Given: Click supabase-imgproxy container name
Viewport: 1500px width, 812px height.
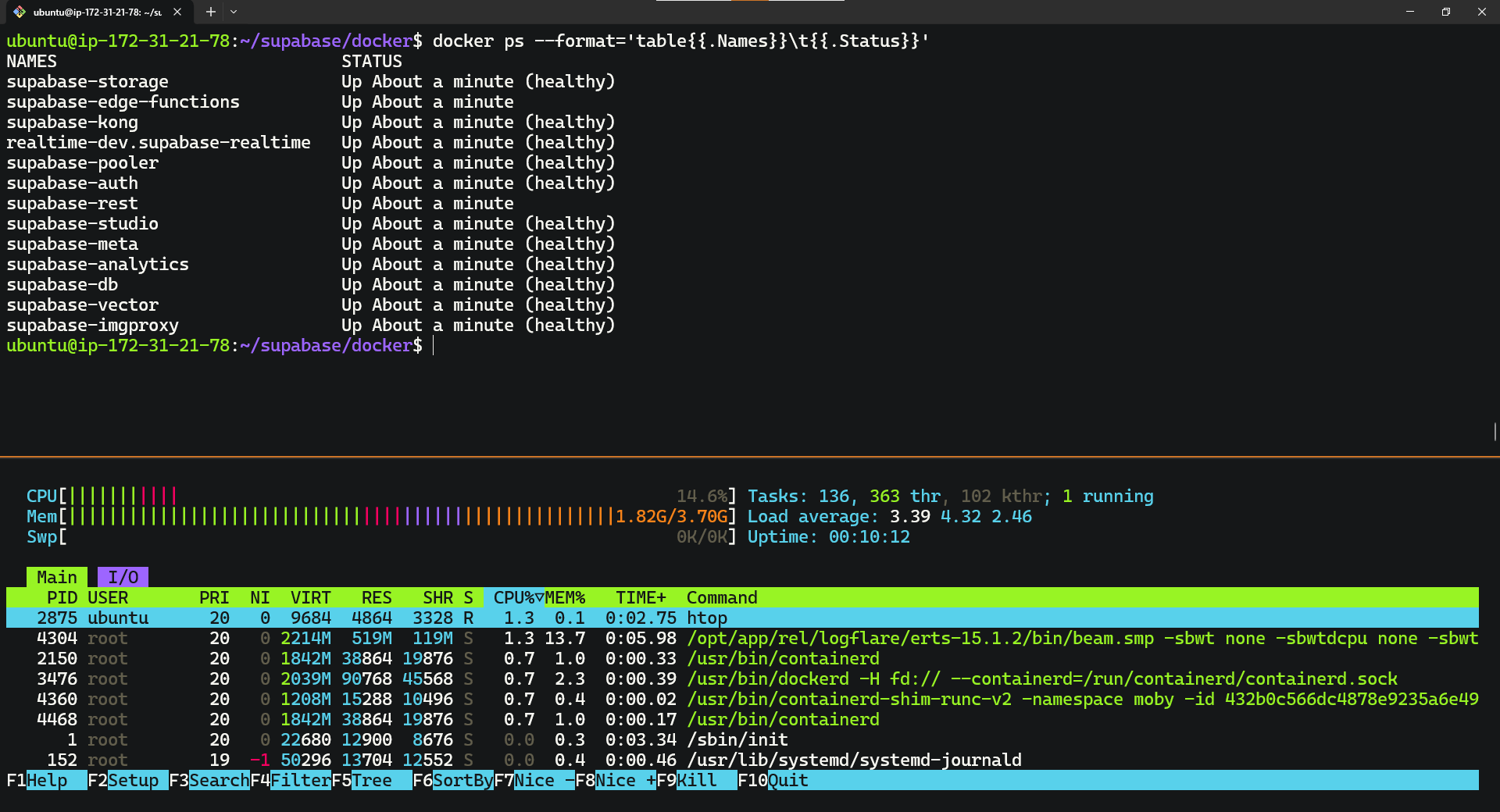Looking at the screenshot, I should click(x=93, y=325).
